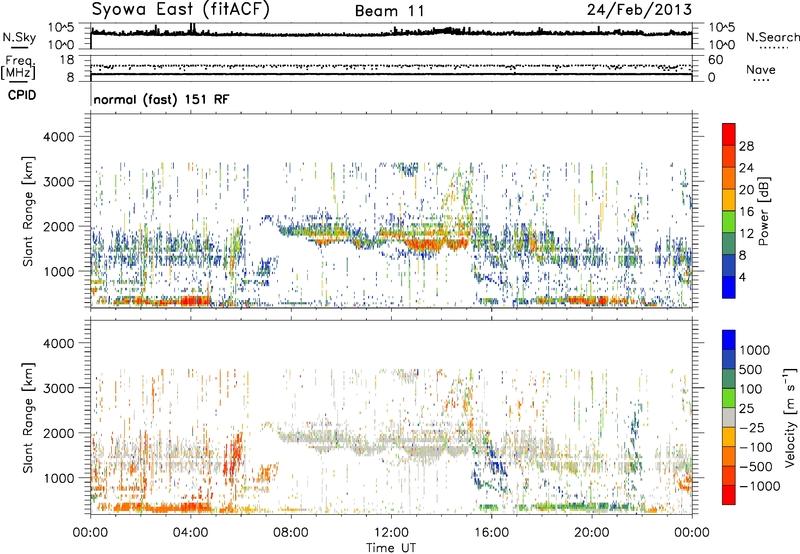Click the blue top of velocity colorbar

[729, 340]
